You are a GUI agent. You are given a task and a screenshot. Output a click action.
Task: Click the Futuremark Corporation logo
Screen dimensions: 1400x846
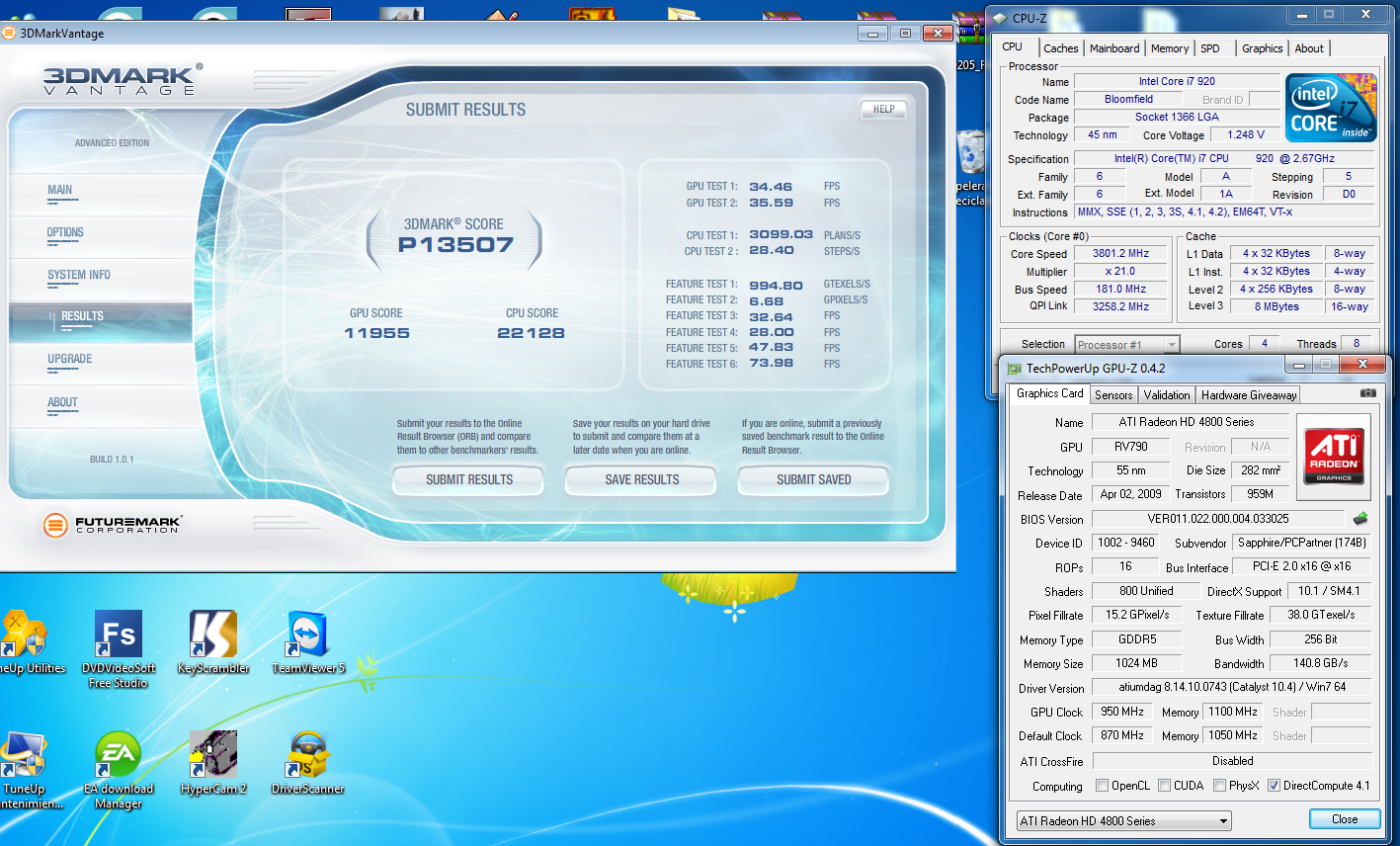[114, 525]
